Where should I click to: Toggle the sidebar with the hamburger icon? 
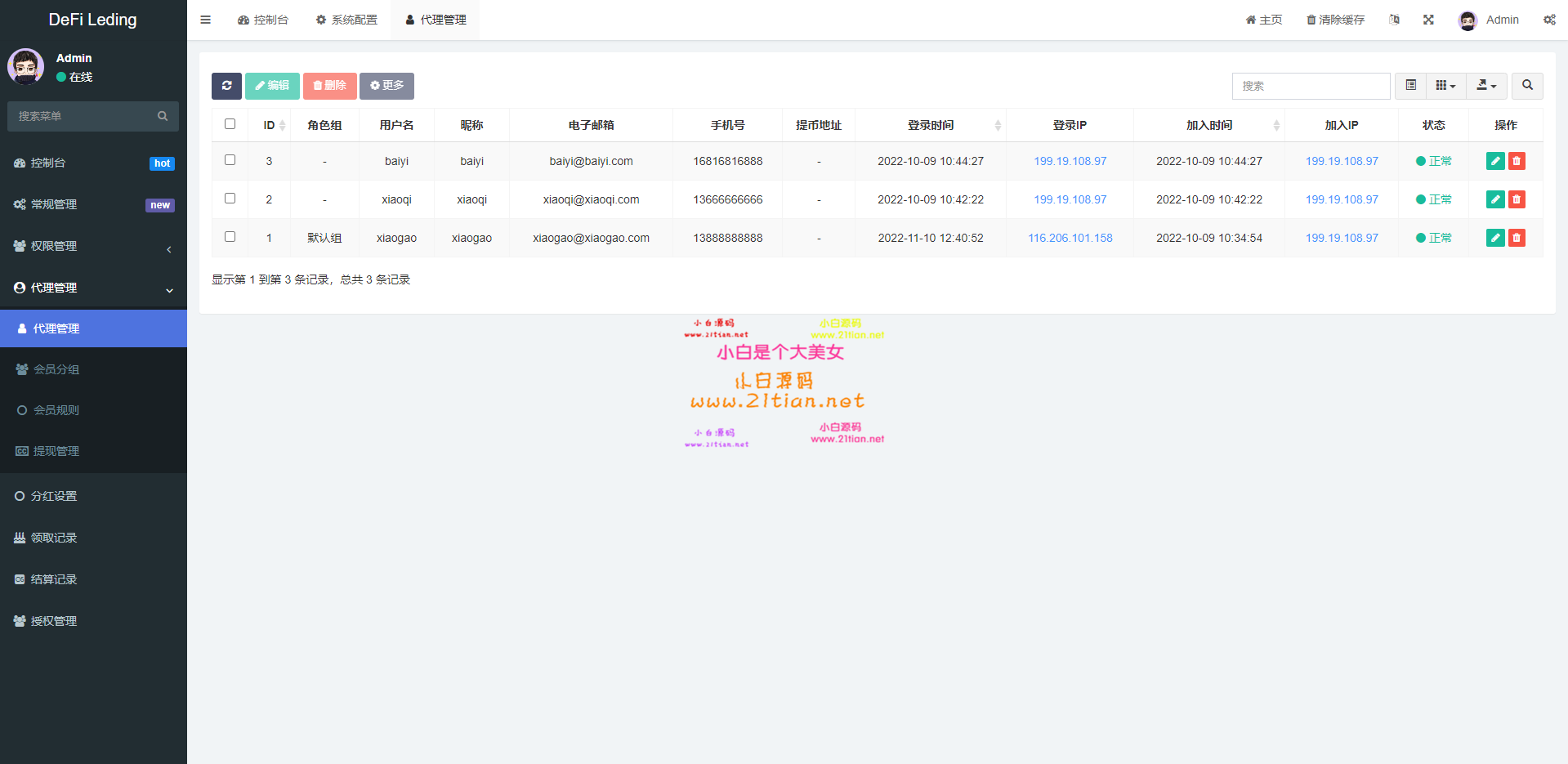[x=206, y=20]
